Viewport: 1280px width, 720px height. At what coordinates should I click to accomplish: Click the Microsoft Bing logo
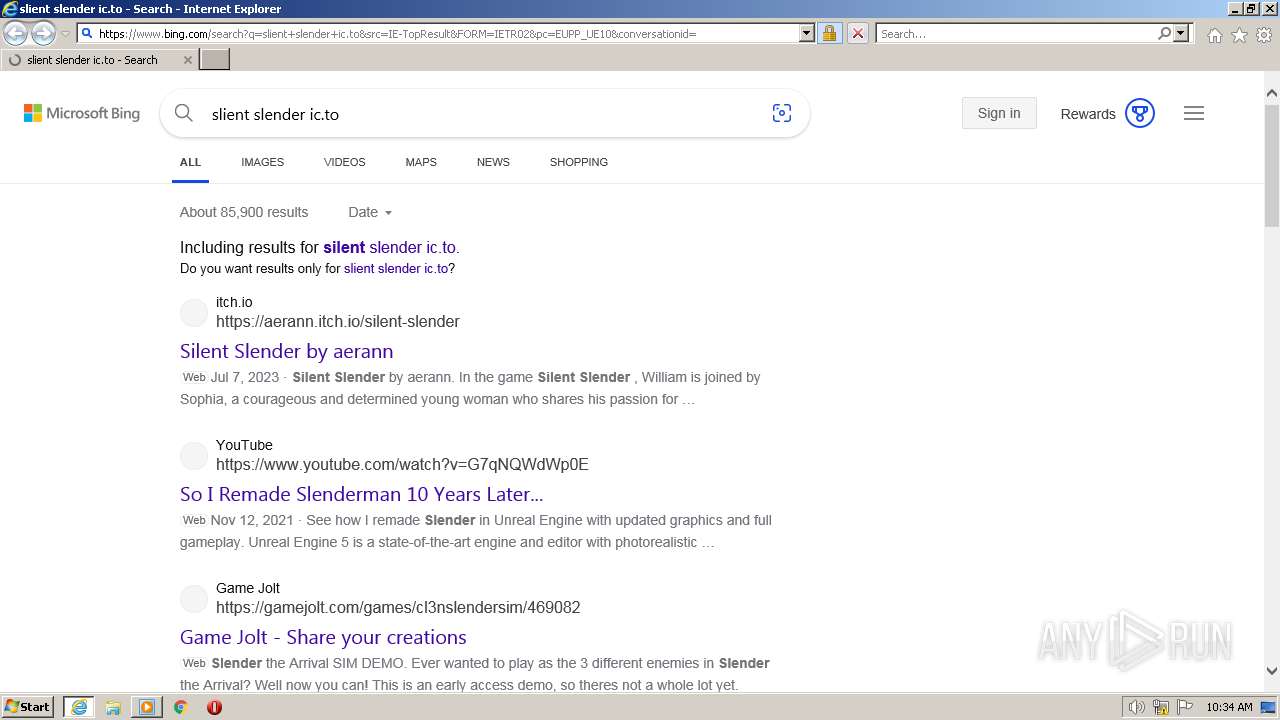pyautogui.click(x=82, y=113)
